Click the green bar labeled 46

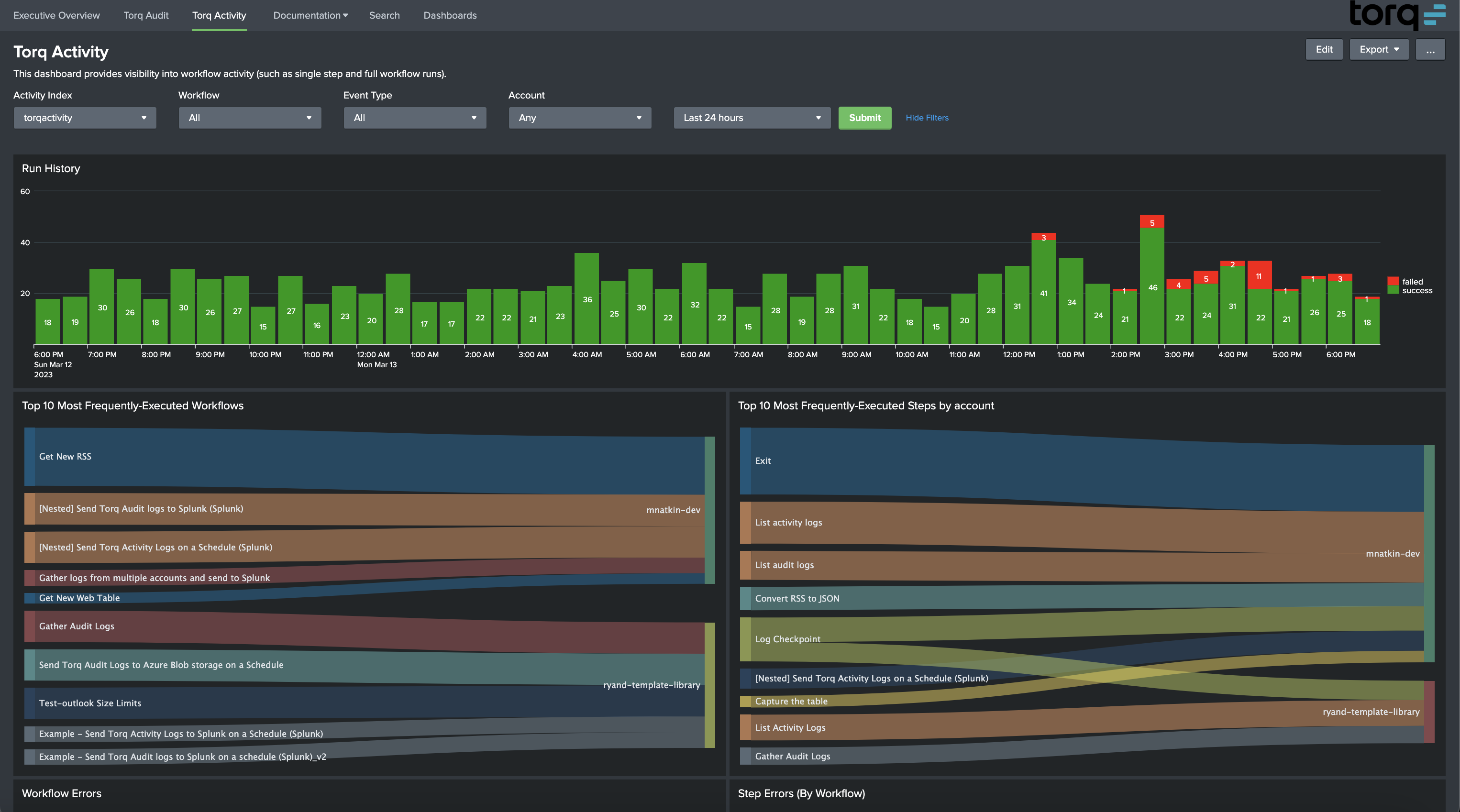tap(1151, 286)
